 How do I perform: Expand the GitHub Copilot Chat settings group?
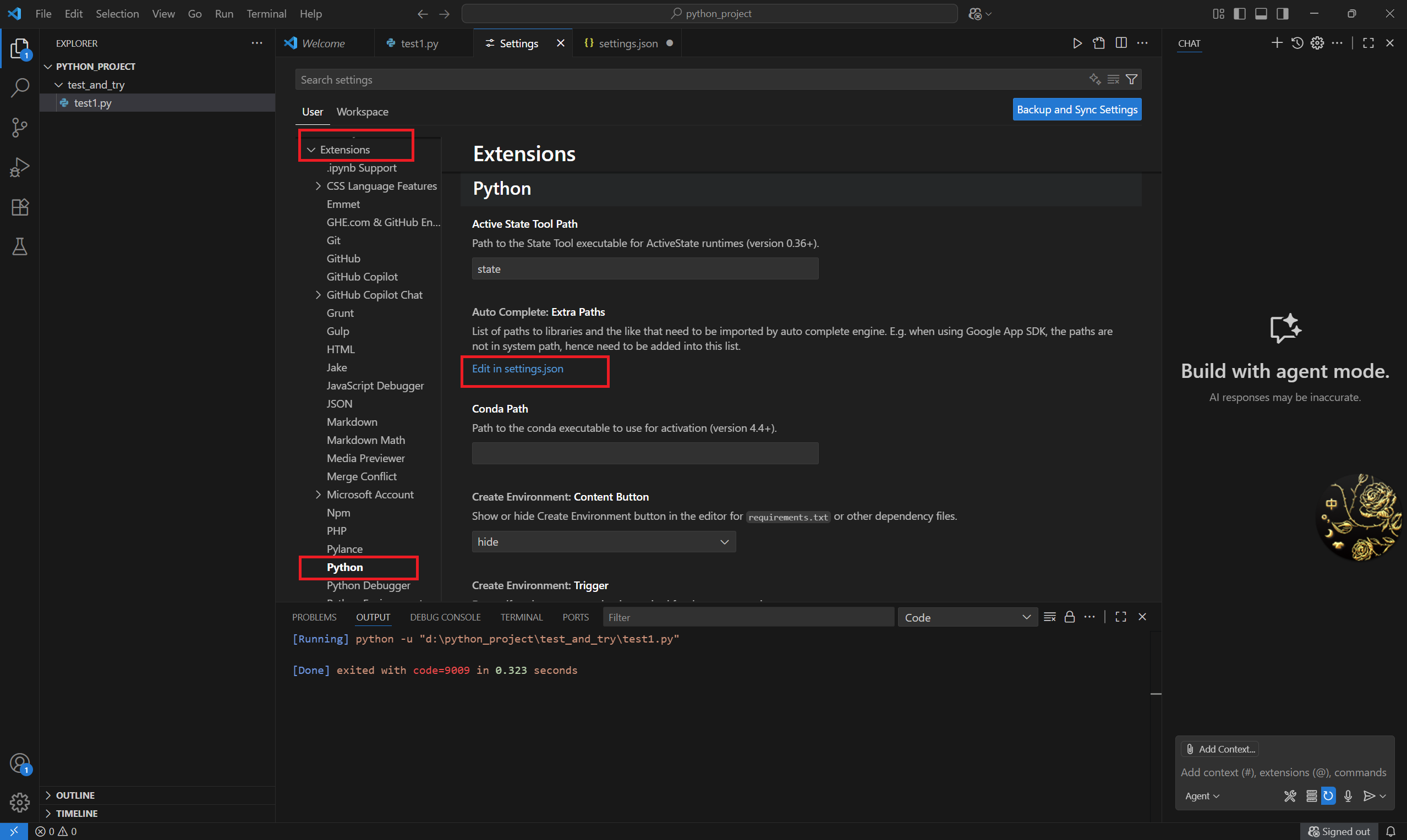pyautogui.click(x=318, y=295)
